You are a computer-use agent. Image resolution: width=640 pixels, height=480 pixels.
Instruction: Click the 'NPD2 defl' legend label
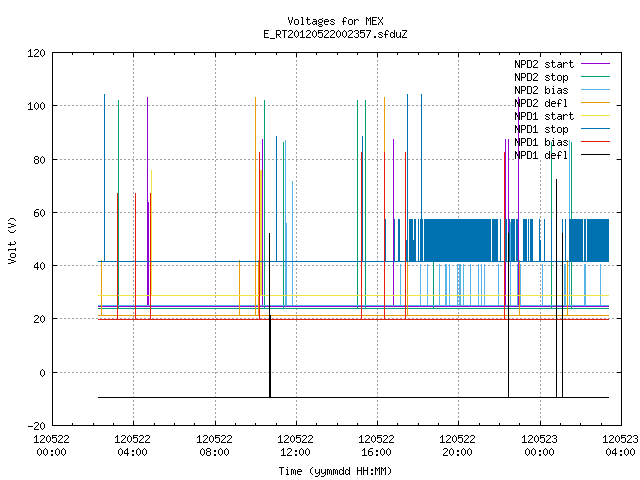[541, 103]
